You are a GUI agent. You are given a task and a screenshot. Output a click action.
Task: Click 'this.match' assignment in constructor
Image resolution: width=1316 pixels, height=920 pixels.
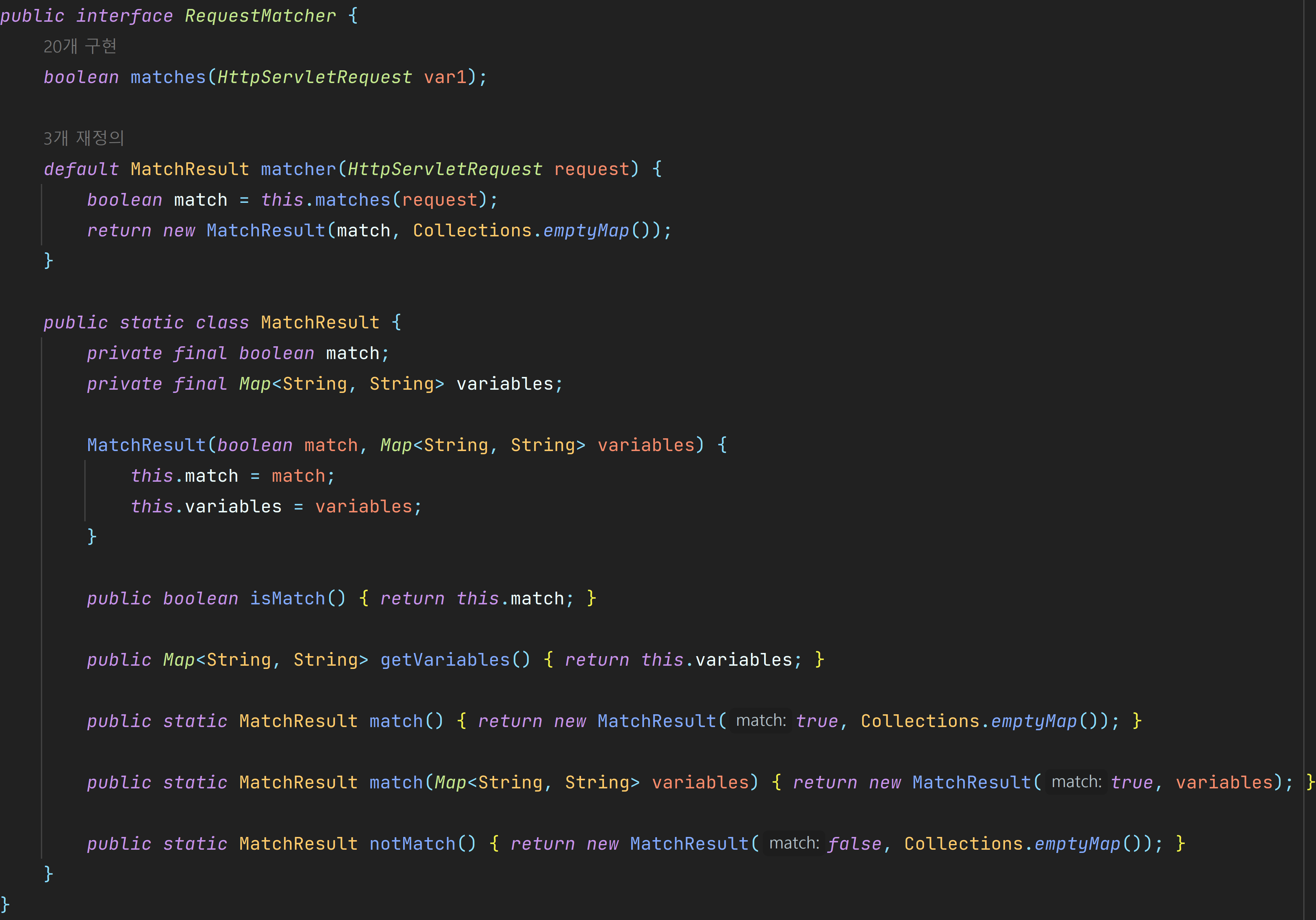click(185, 476)
